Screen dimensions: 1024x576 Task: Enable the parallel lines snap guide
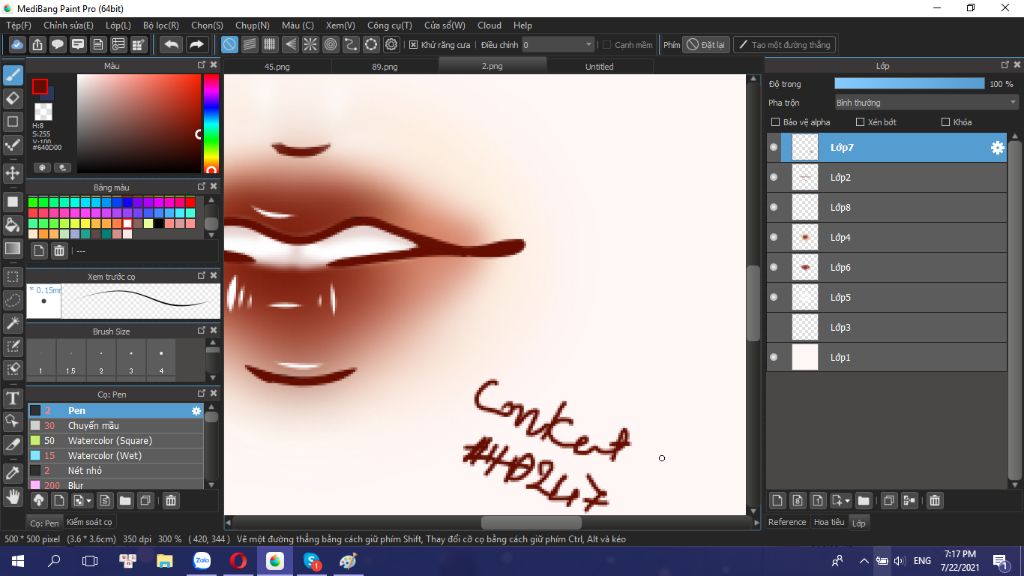(x=249, y=44)
